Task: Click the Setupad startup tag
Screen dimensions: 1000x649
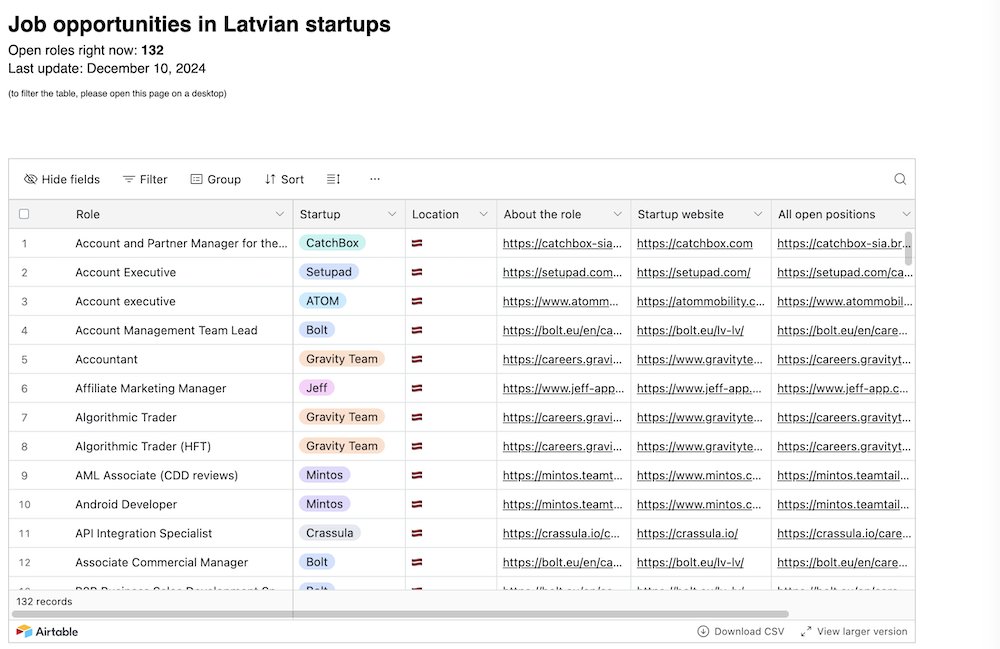Action: [x=328, y=272]
